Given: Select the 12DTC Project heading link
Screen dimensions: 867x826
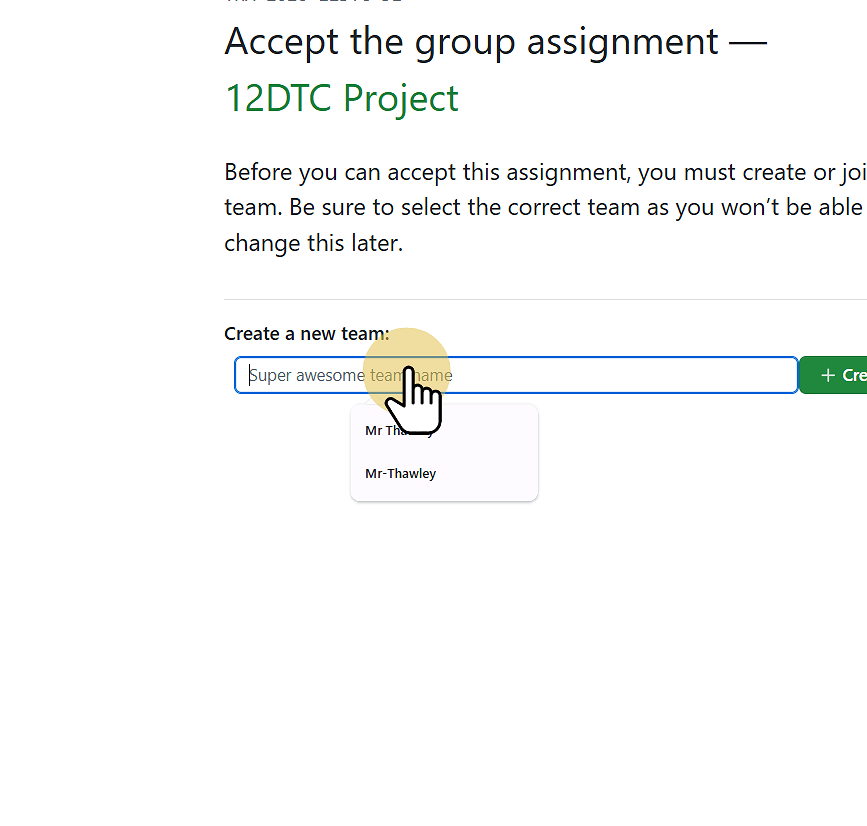Looking at the screenshot, I should tap(342, 98).
